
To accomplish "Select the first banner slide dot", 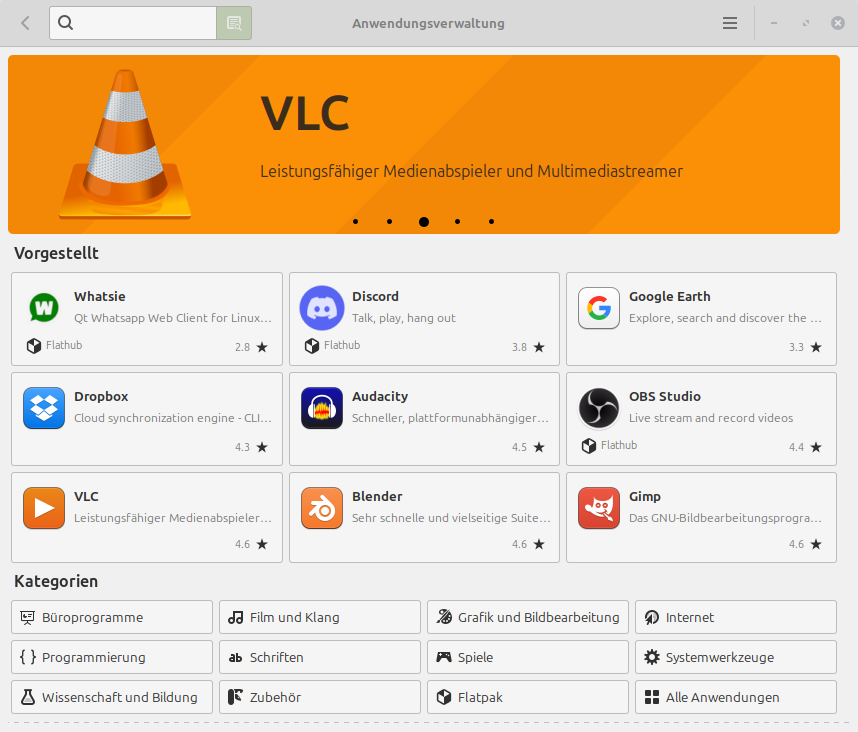I will click(356, 222).
